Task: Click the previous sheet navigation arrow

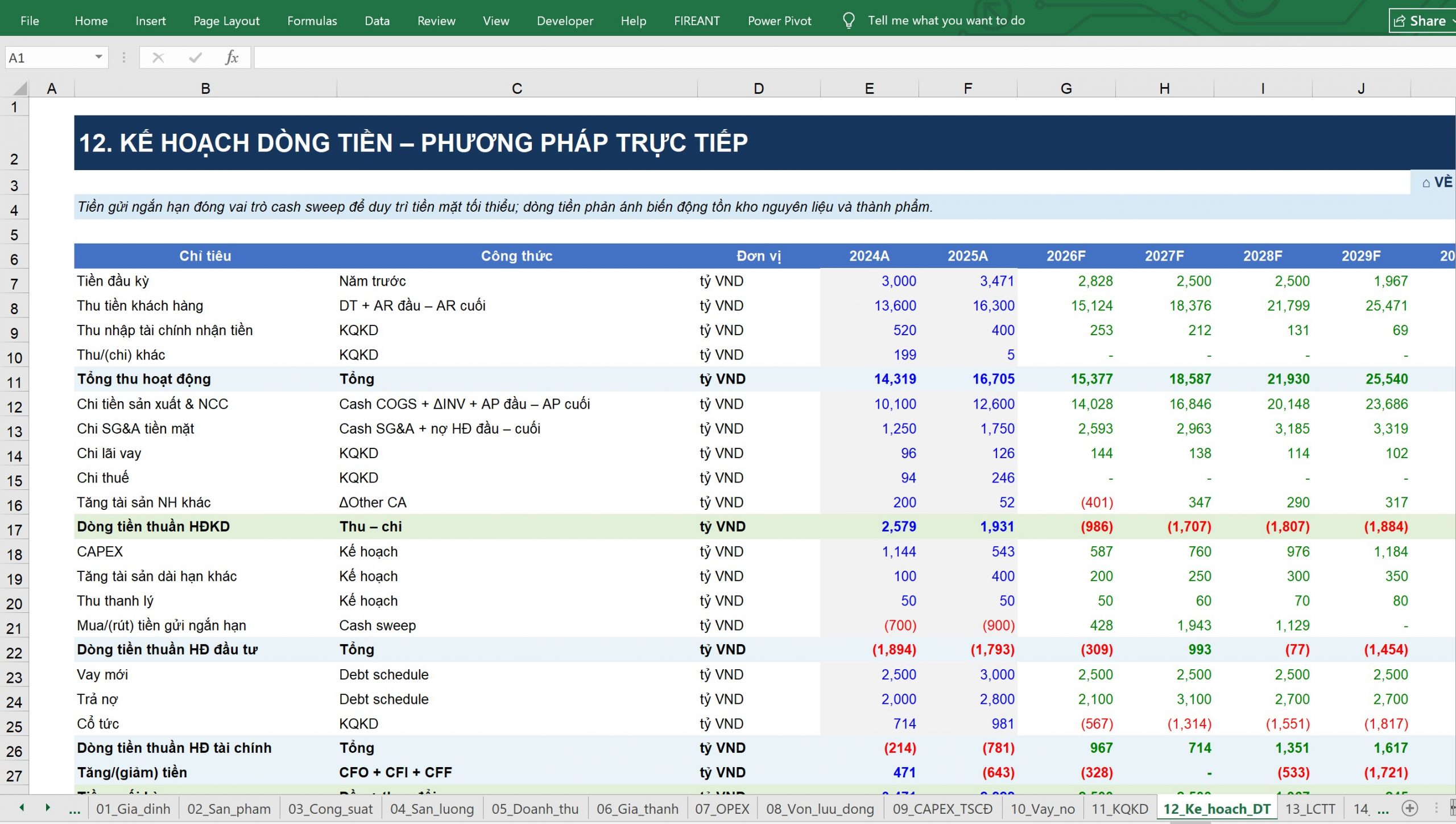Action: [x=22, y=807]
